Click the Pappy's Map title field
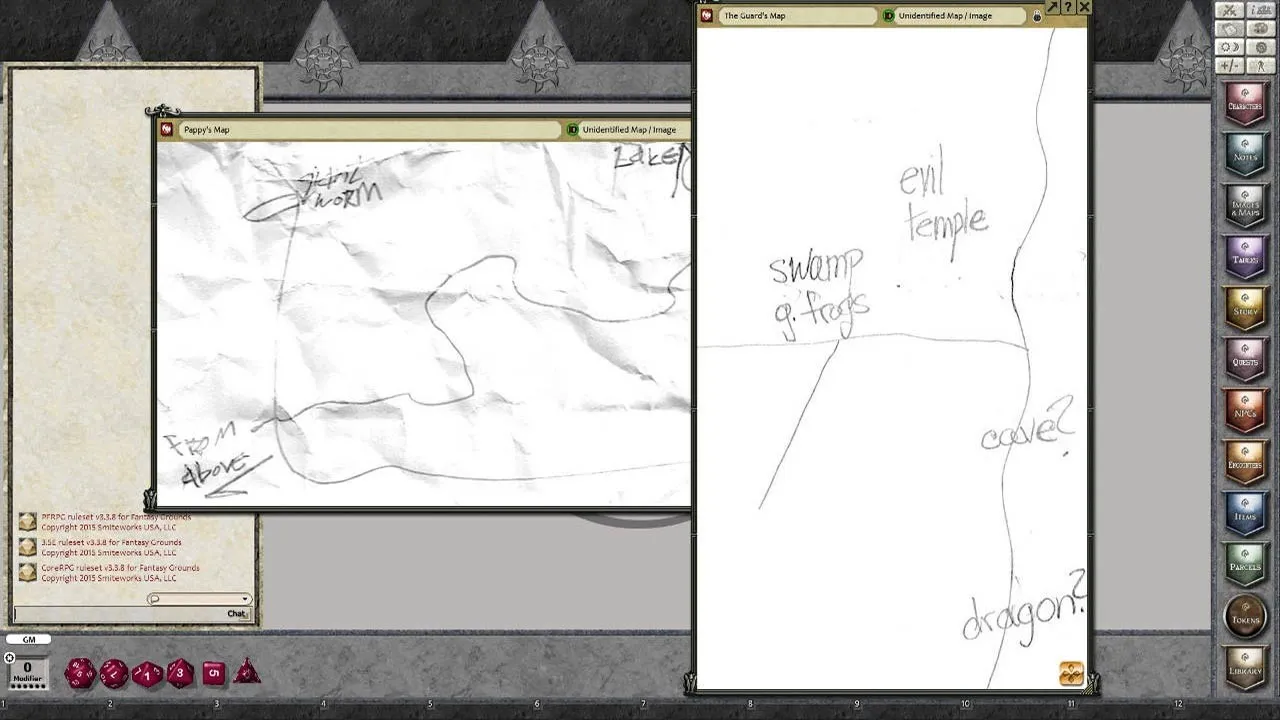The height and width of the screenshot is (720, 1280). tap(370, 129)
